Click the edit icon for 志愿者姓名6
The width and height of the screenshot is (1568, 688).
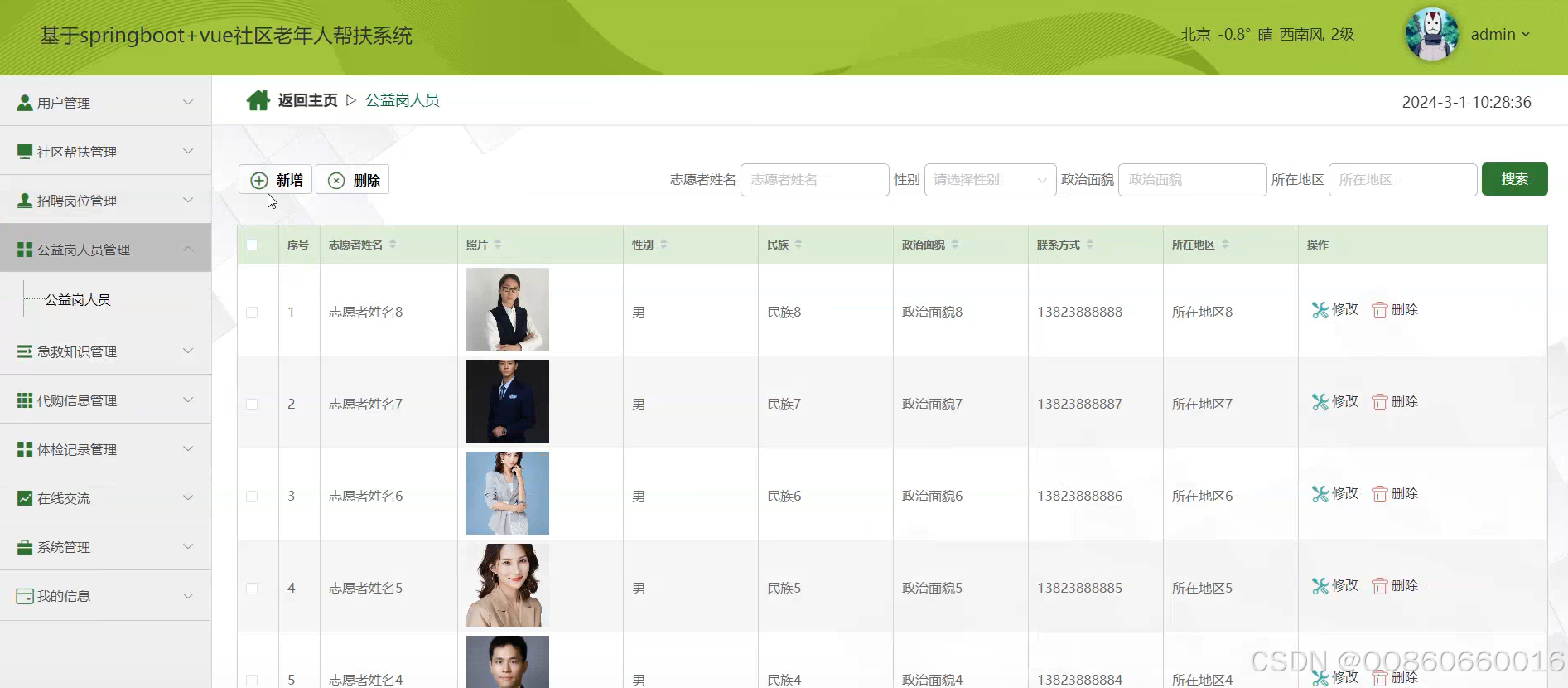1320,494
